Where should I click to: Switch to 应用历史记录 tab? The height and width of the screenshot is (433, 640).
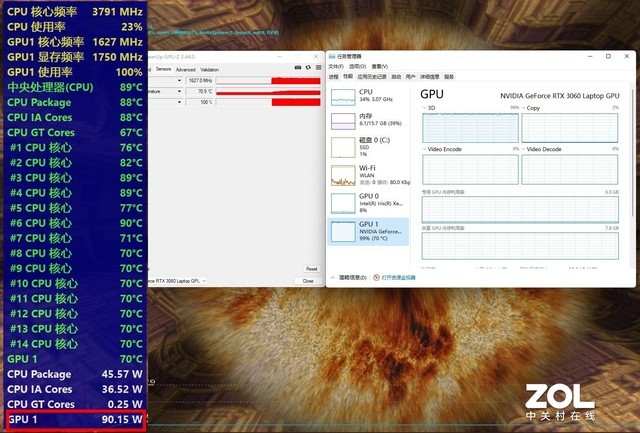click(372, 77)
